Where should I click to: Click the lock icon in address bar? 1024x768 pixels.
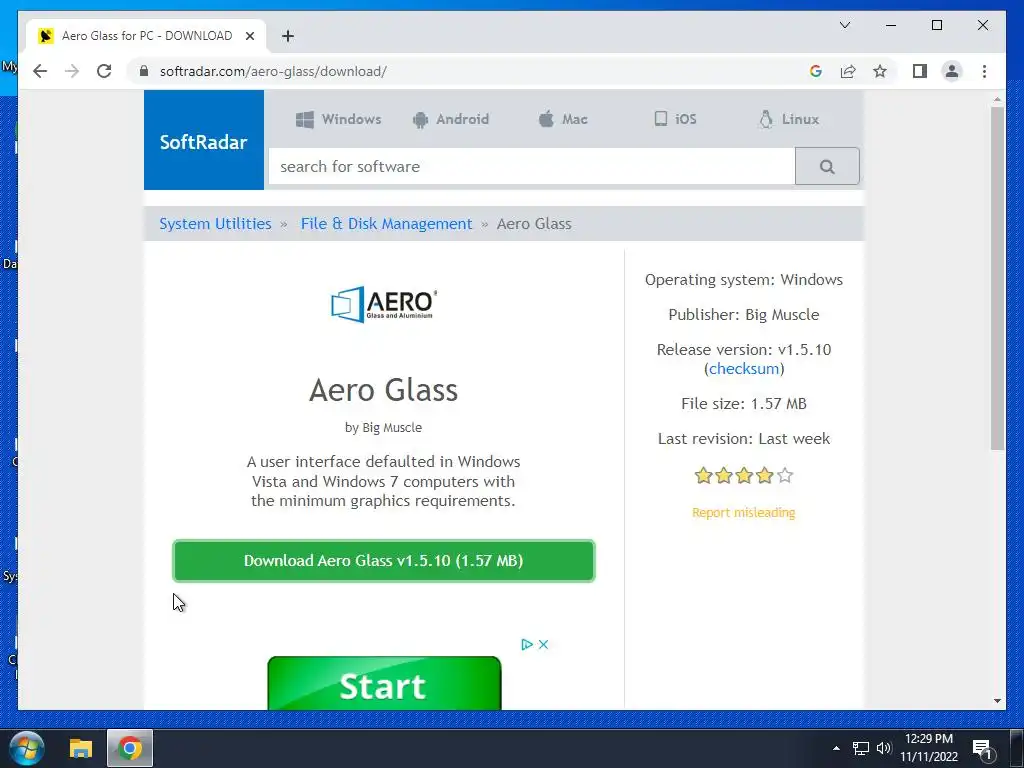(x=144, y=71)
